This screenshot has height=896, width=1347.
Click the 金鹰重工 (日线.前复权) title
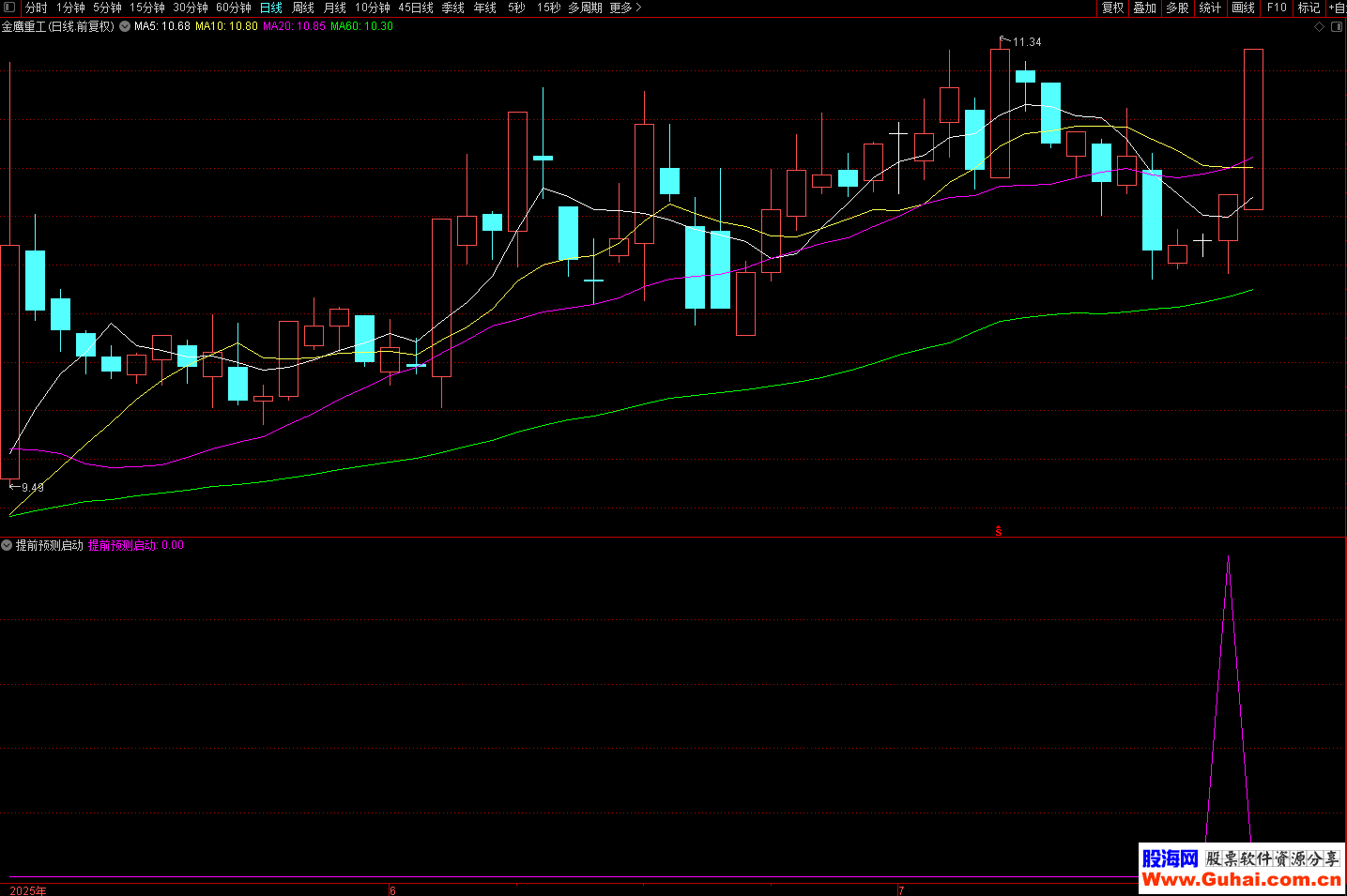click(x=58, y=26)
